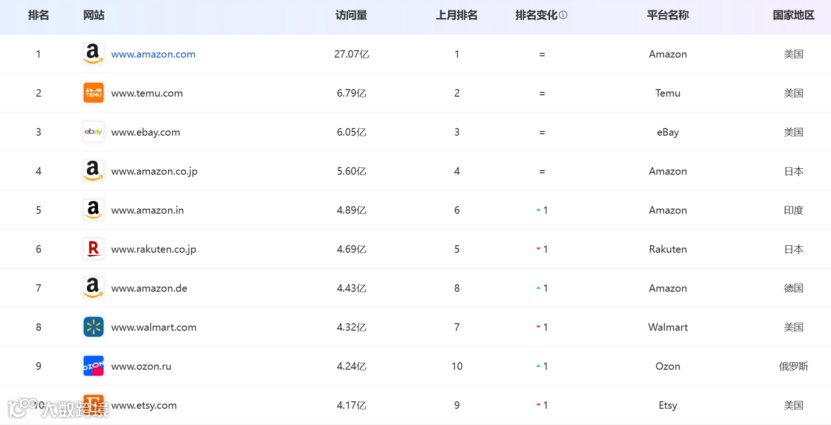The height and width of the screenshot is (425, 831).
Task: Click the Ozon platform name cell
Action: click(x=668, y=366)
